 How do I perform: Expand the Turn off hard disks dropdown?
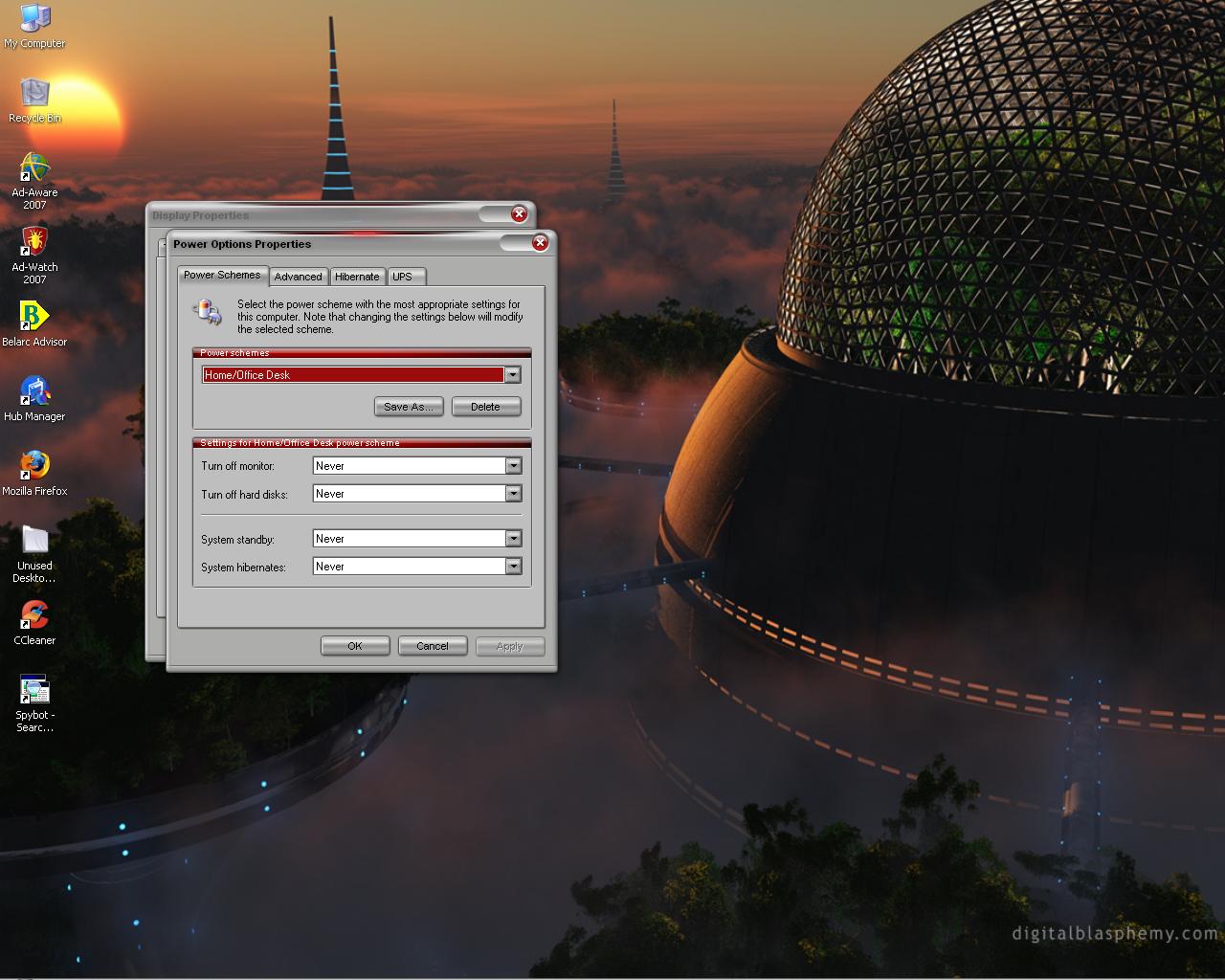click(513, 494)
